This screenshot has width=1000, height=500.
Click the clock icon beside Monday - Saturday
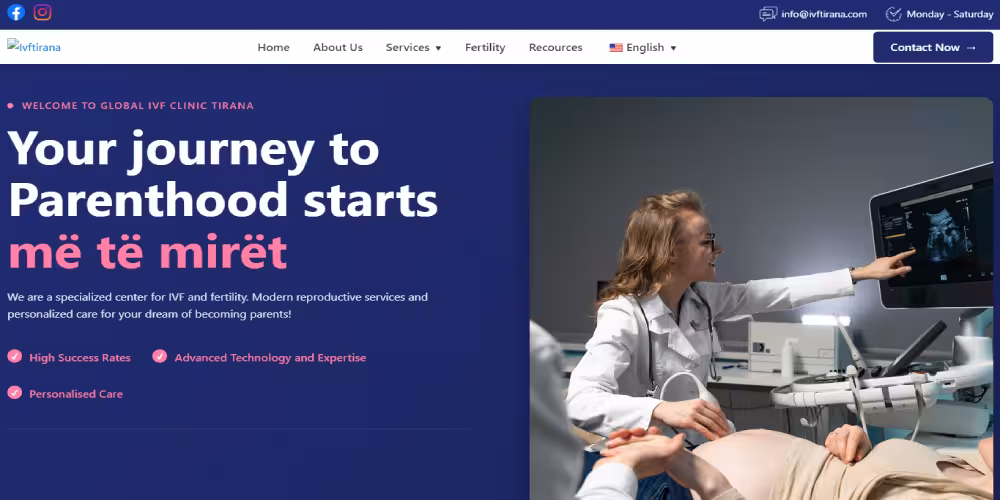click(893, 14)
